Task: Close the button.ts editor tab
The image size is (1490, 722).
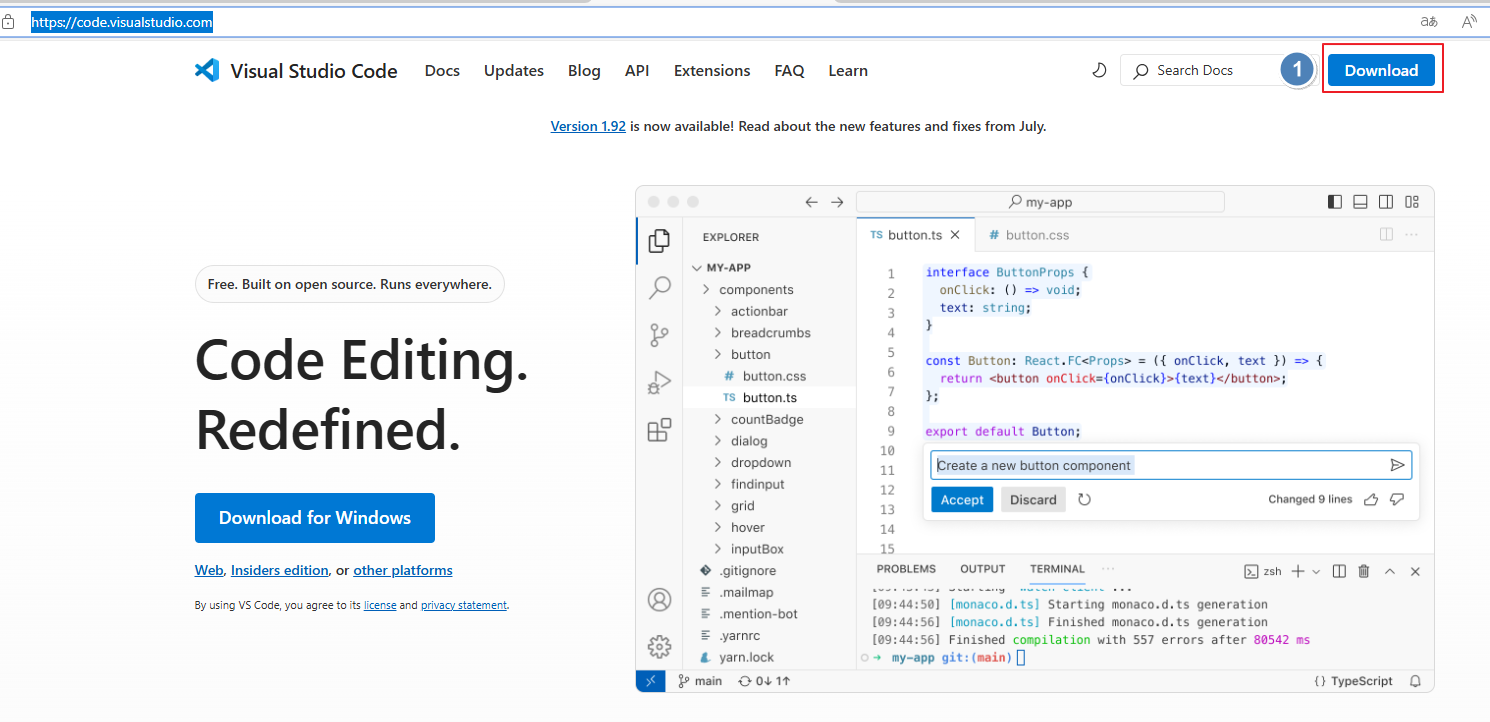Action: coord(955,235)
